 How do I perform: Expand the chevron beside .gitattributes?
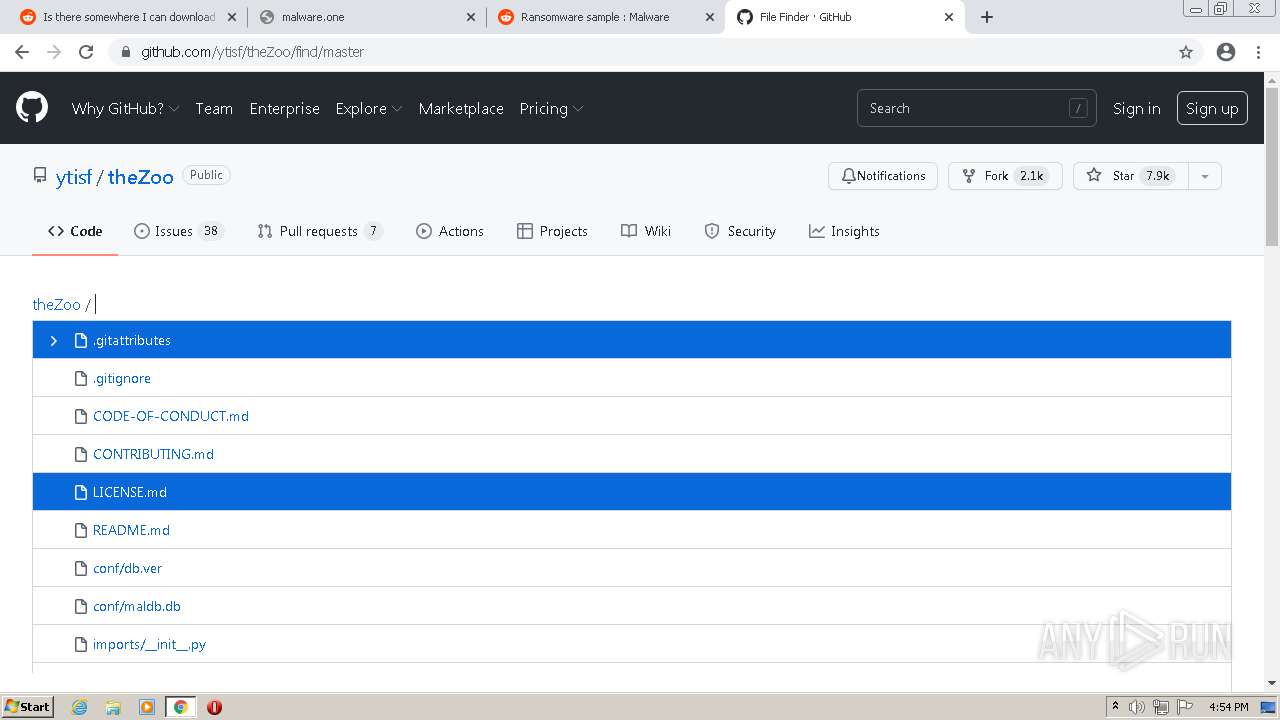[x=54, y=340]
